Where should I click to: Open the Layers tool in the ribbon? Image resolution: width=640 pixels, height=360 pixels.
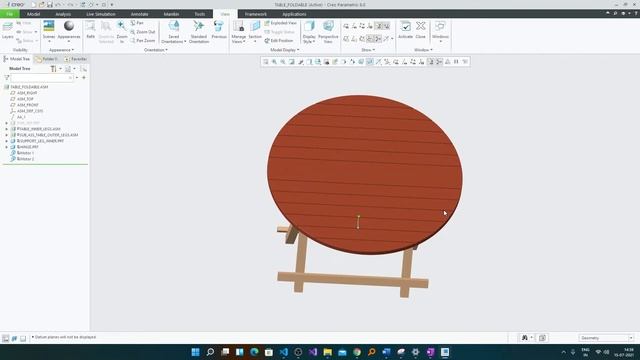[8, 31]
